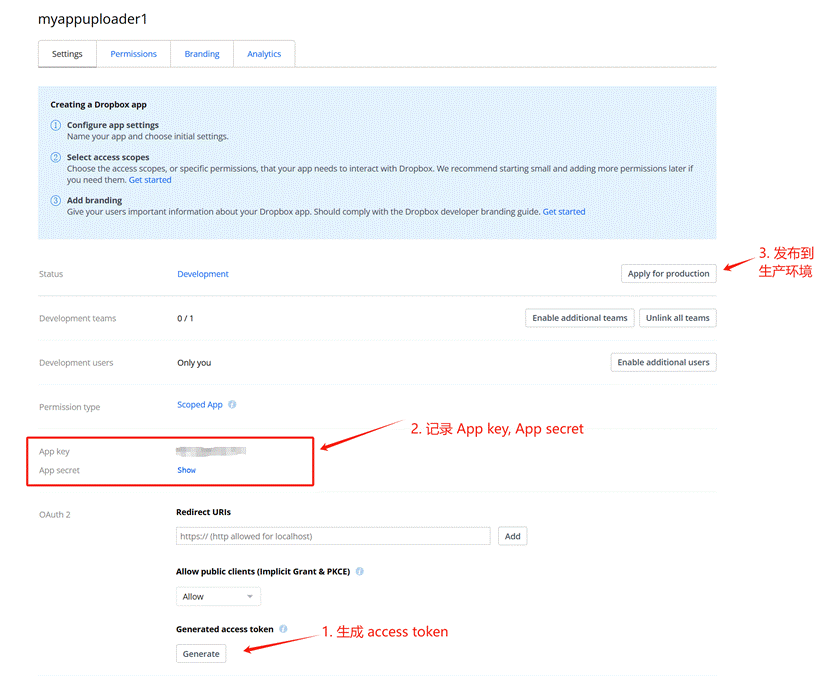Apply for production status
Image resolution: width=827 pixels, height=677 pixels.
coord(668,274)
